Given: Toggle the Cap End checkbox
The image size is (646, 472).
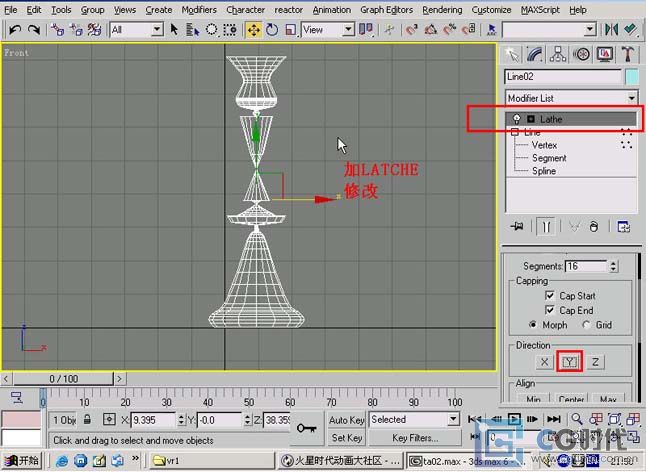Looking at the screenshot, I should click(x=550, y=310).
